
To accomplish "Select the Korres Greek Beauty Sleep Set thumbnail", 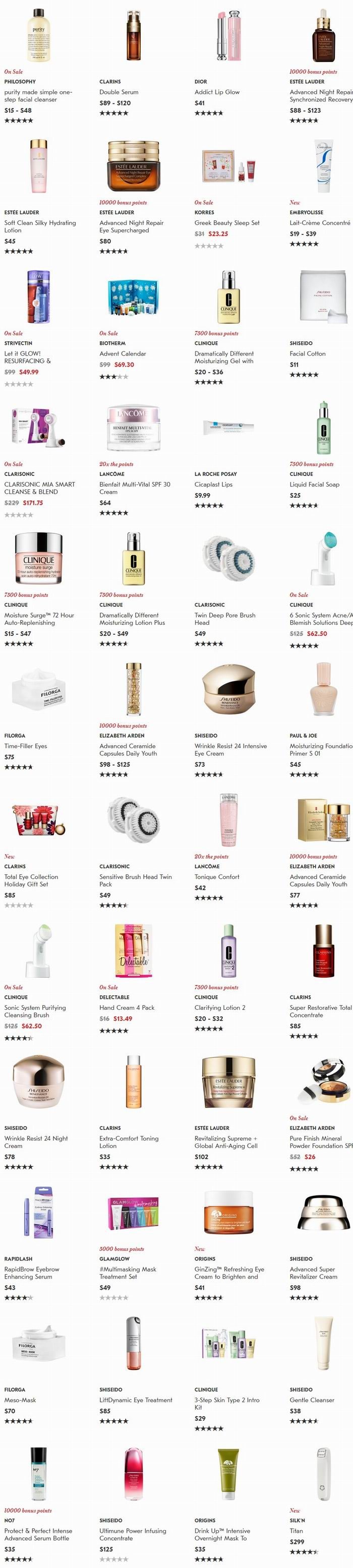I will 228,165.
